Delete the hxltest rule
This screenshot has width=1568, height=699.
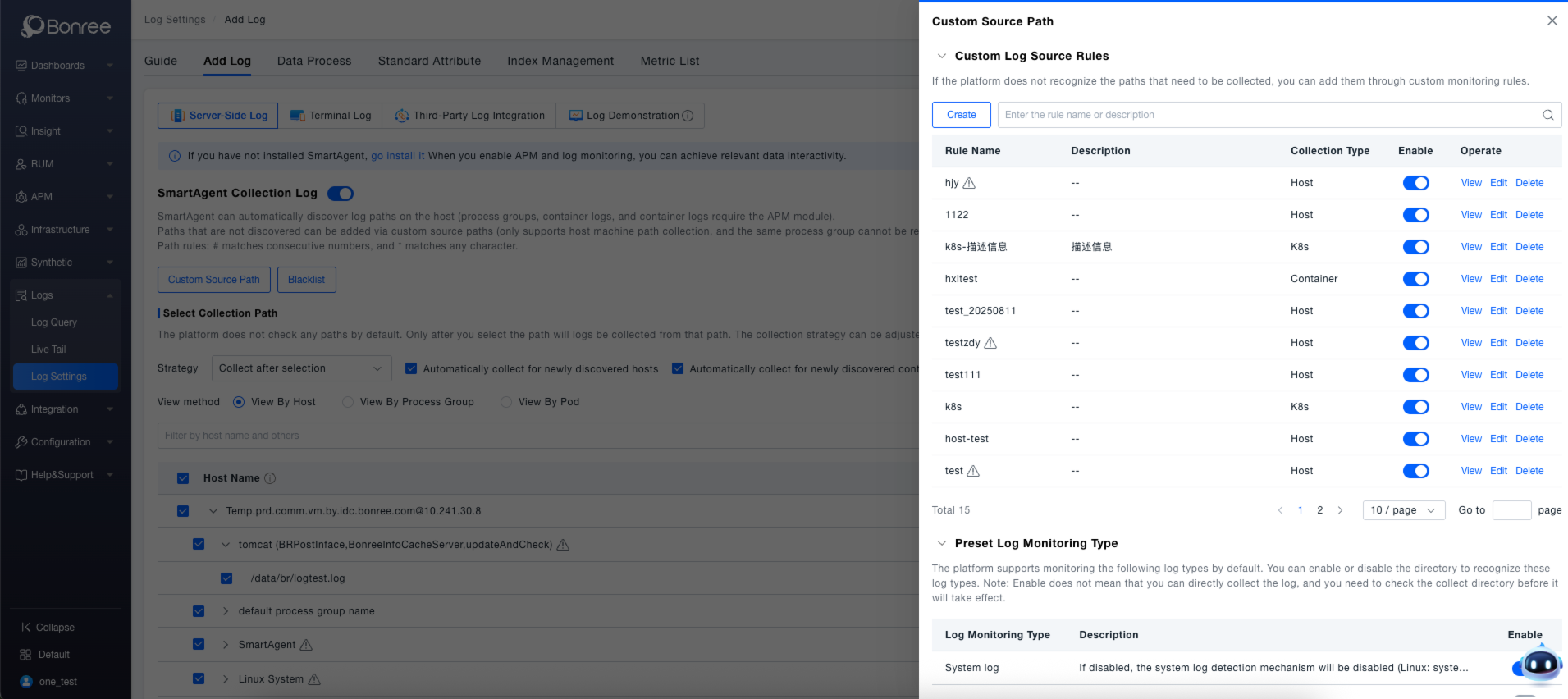pyautogui.click(x=1529, y=279)
